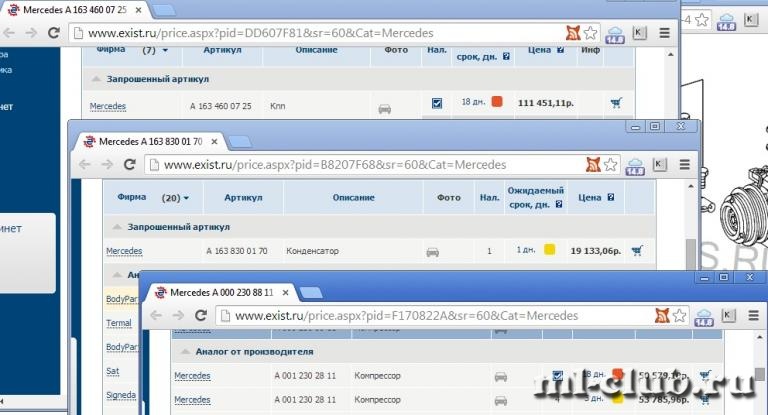768x415 pixels.
Task: Sort by Цена column in the Конденсатор window
Action: pyautogui.click(x=590, y=197)
